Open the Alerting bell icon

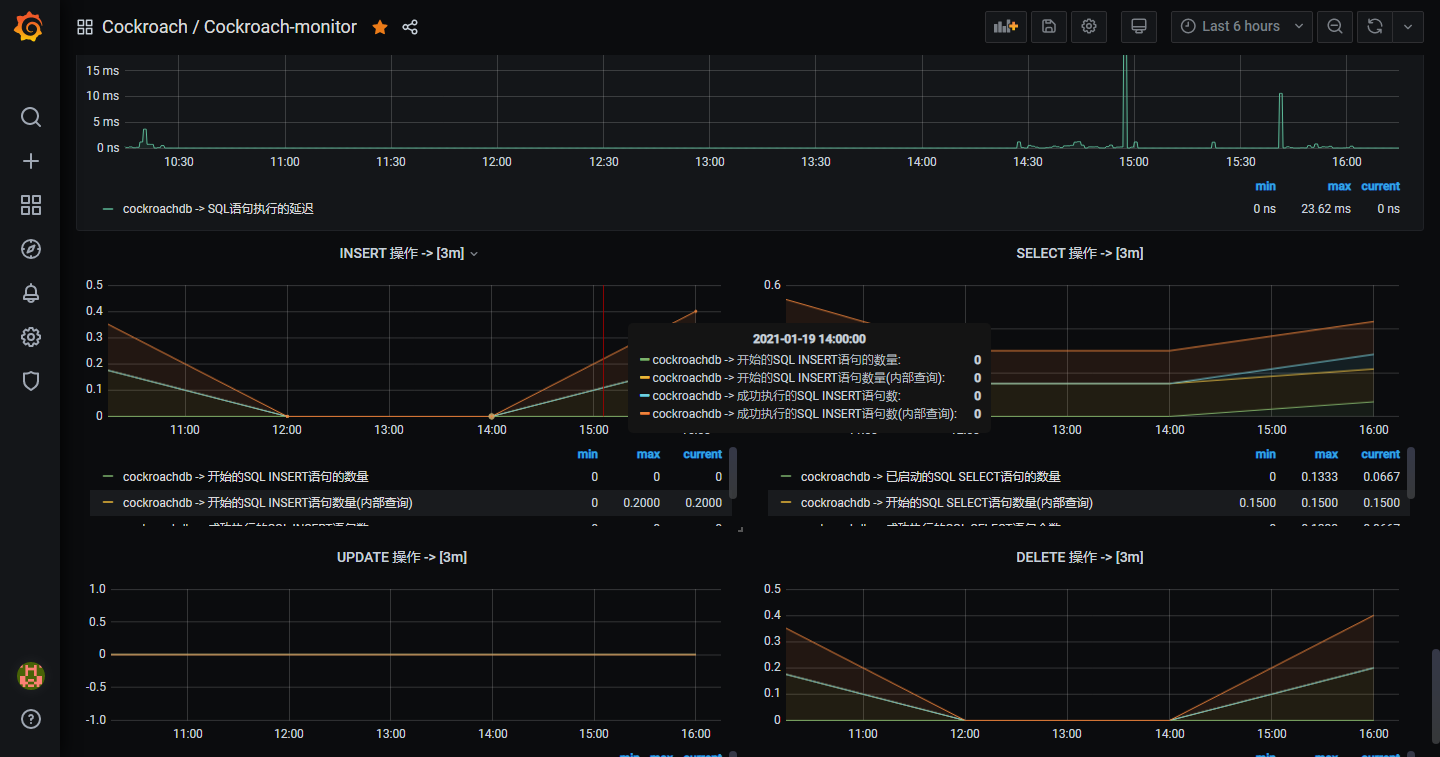[31, 293]
